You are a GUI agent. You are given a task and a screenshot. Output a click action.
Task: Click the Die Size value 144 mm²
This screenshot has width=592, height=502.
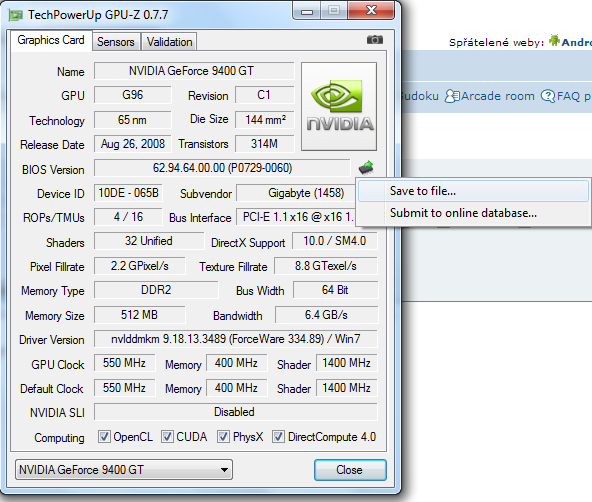coord(264,120)
